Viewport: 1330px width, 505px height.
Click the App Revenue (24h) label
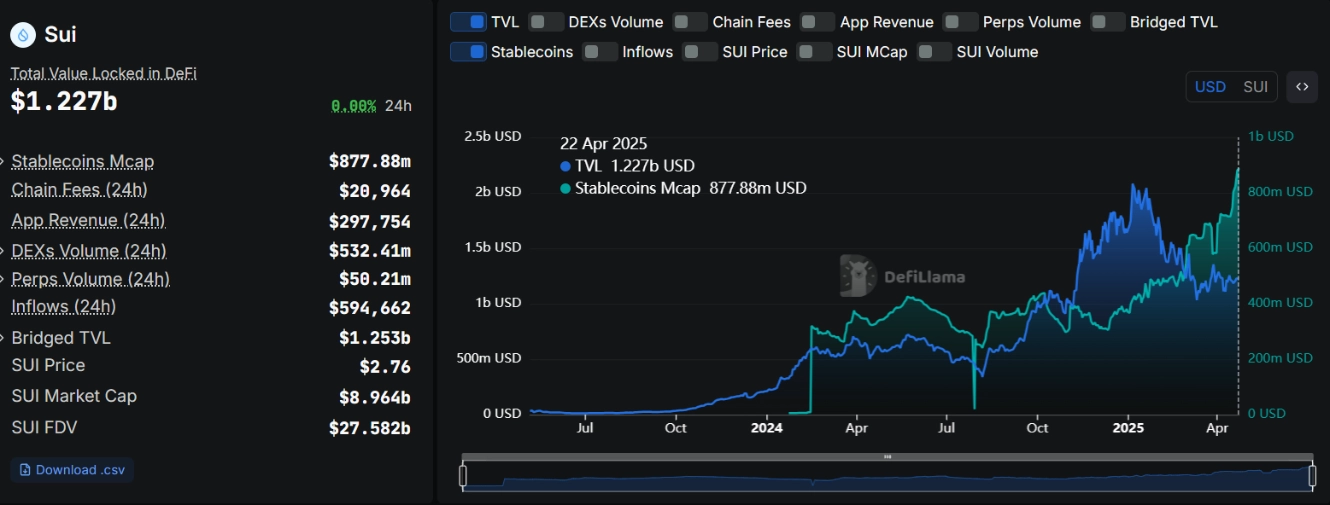[x=88, y=221]
